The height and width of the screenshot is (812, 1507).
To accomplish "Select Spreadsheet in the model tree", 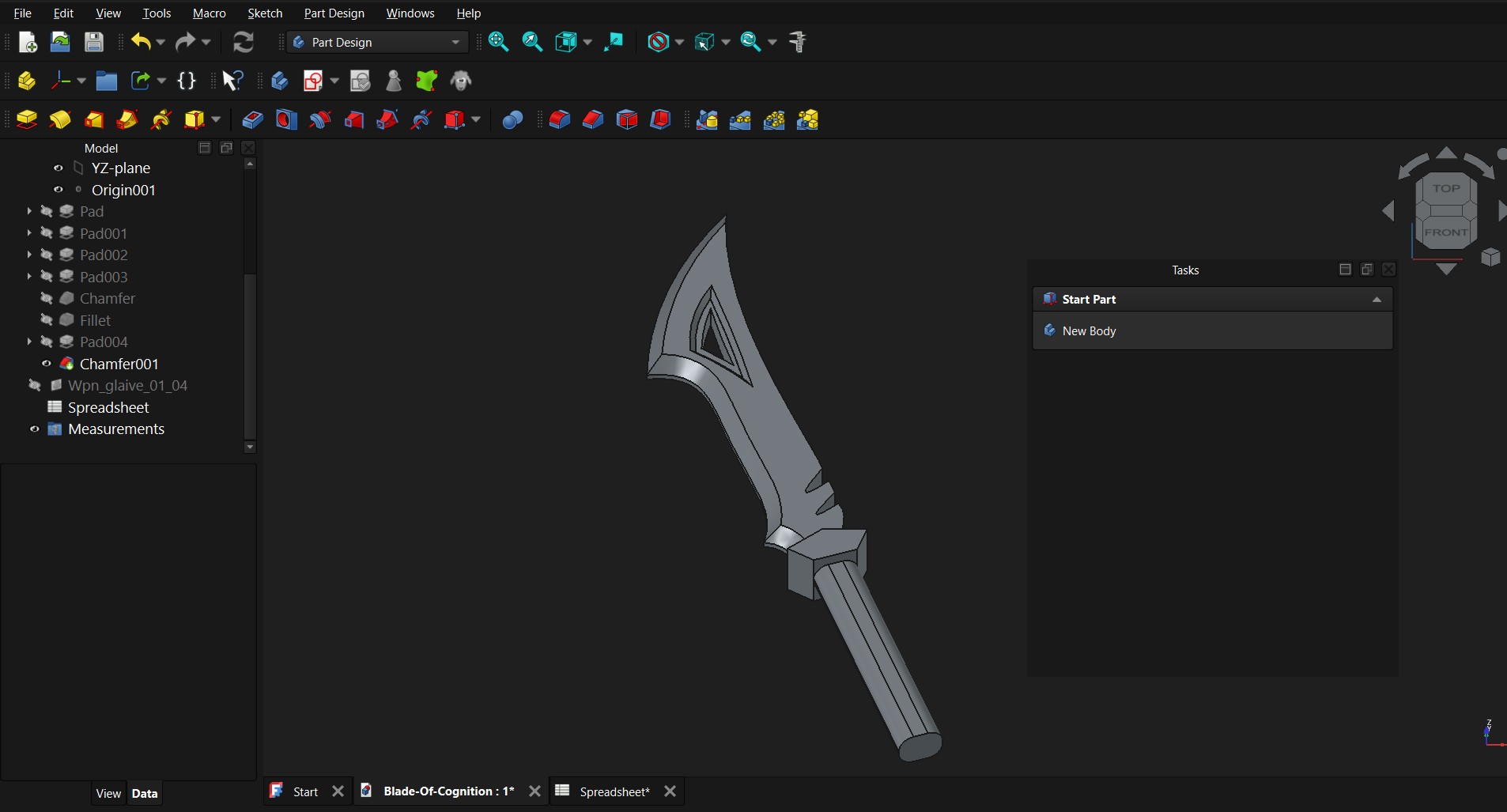I will (108, 408).
